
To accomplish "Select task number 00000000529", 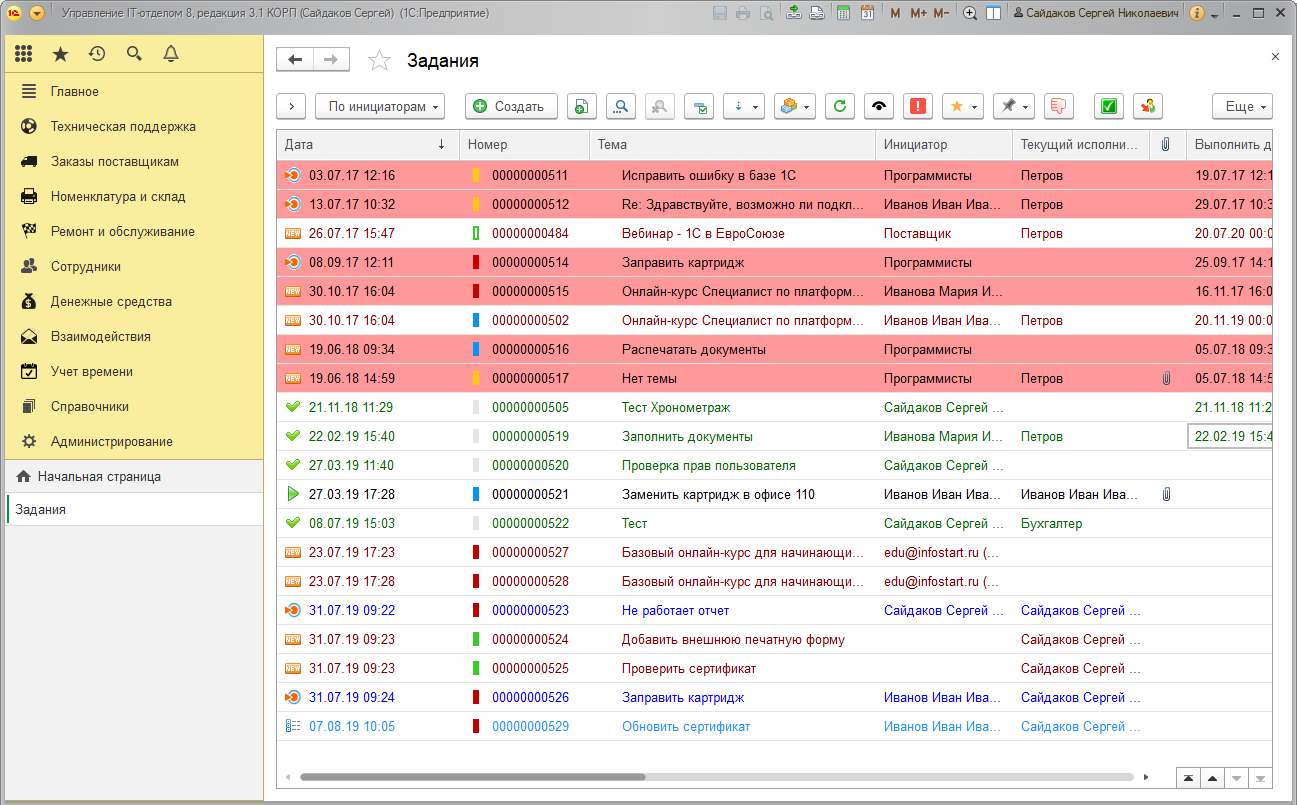I will [x=530, y=727].
